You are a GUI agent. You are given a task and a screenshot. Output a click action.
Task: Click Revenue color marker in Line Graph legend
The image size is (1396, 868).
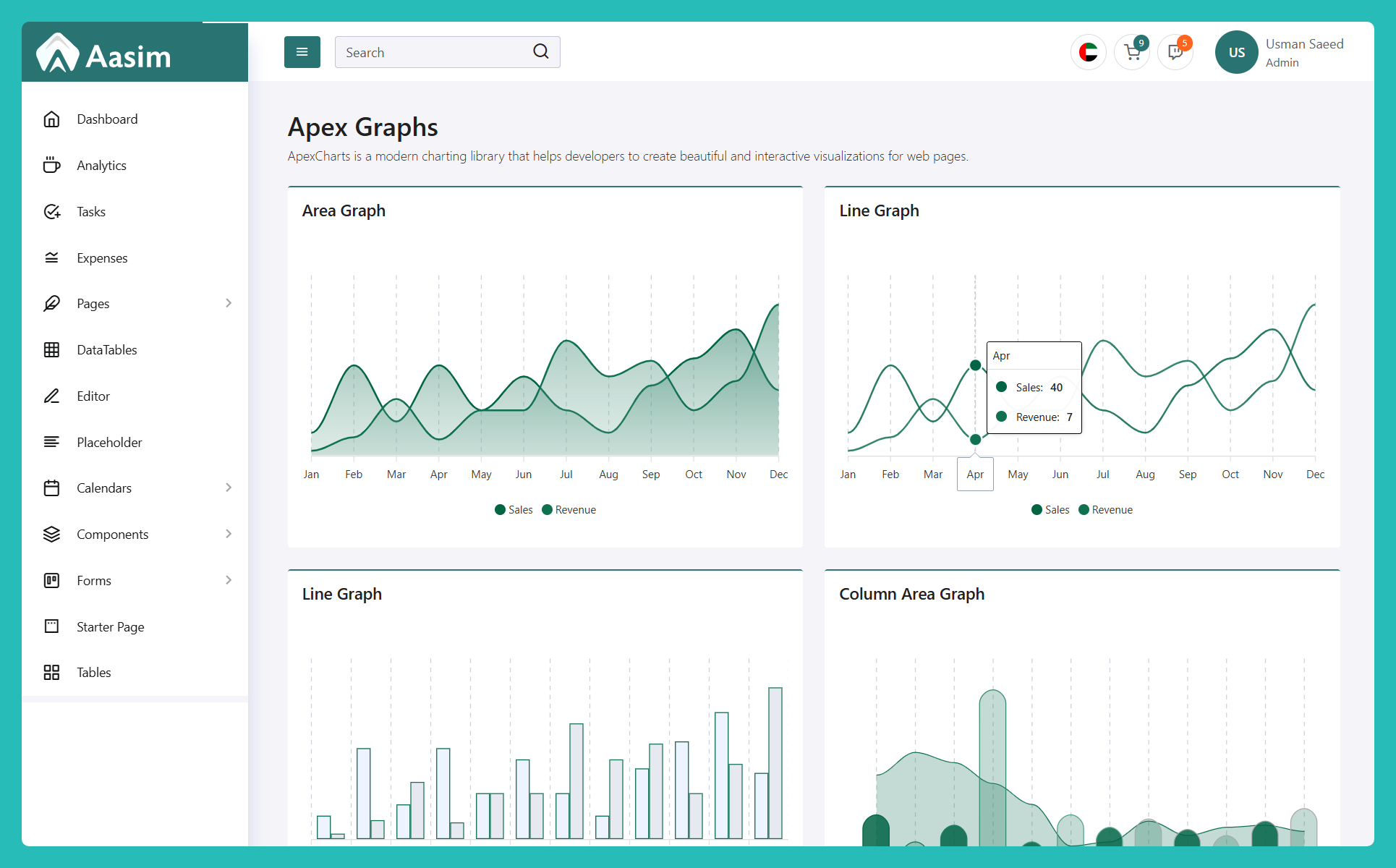[x=1084, y=510]
